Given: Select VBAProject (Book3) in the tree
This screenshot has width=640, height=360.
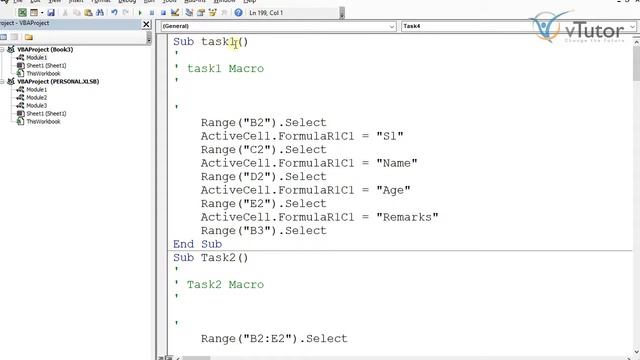Looking at the screenshot, I should 45,49.
